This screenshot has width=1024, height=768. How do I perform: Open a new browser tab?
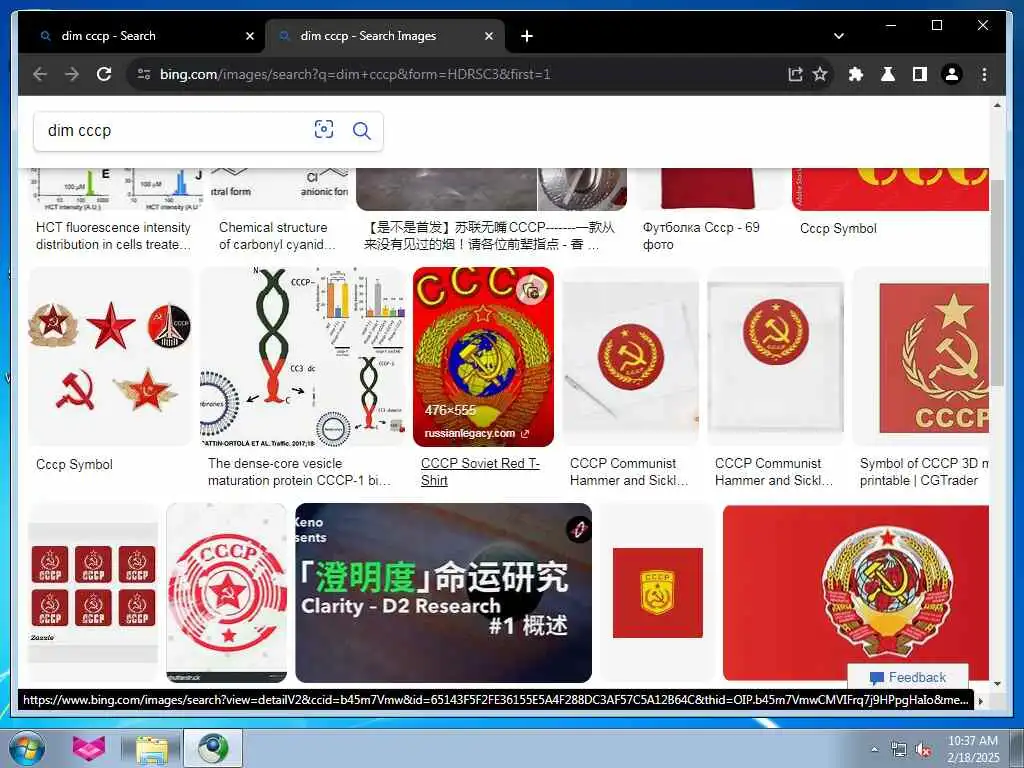526,36
